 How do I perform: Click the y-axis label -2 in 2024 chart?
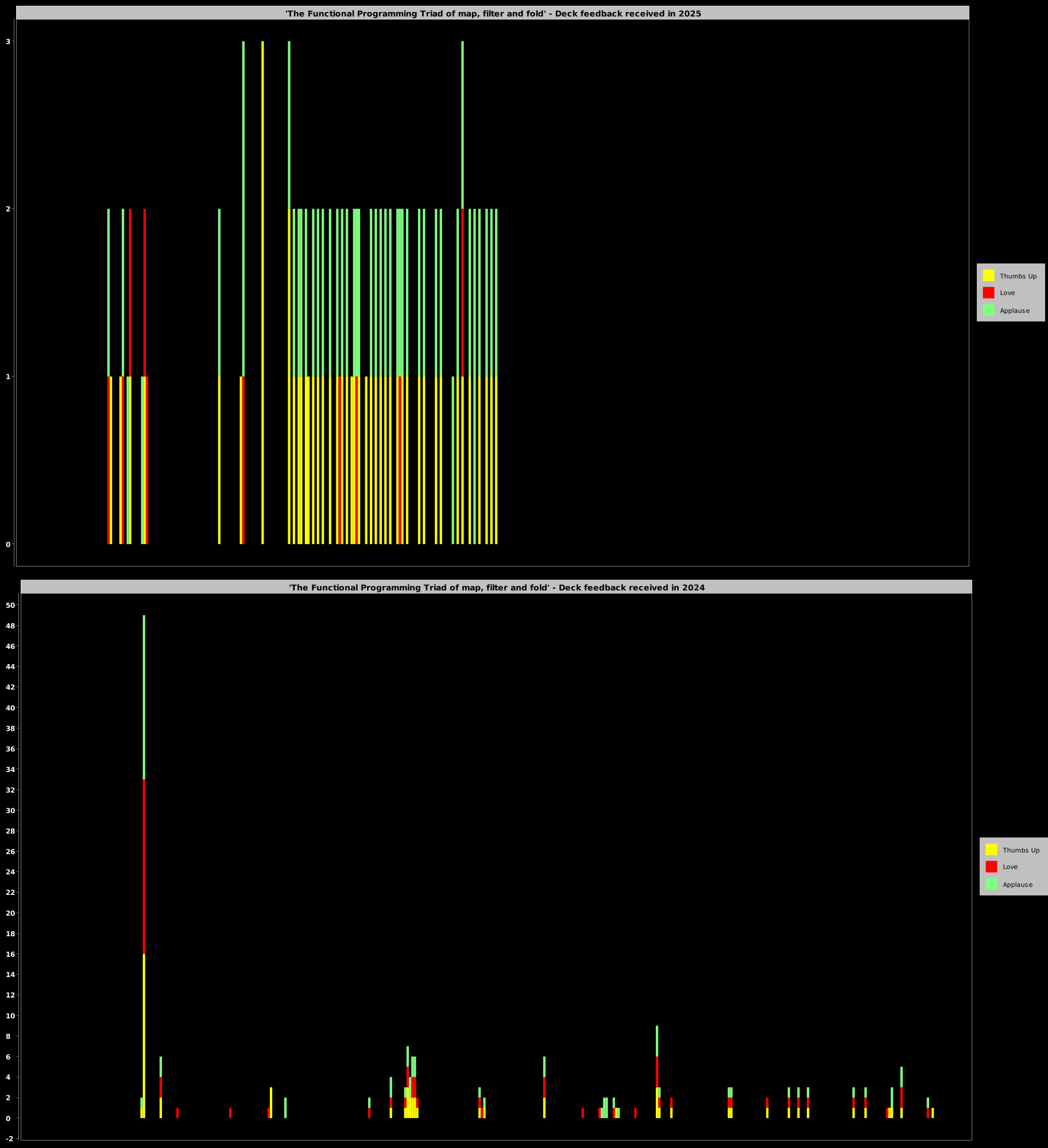pyautogui.click(x=10, y=1138)
